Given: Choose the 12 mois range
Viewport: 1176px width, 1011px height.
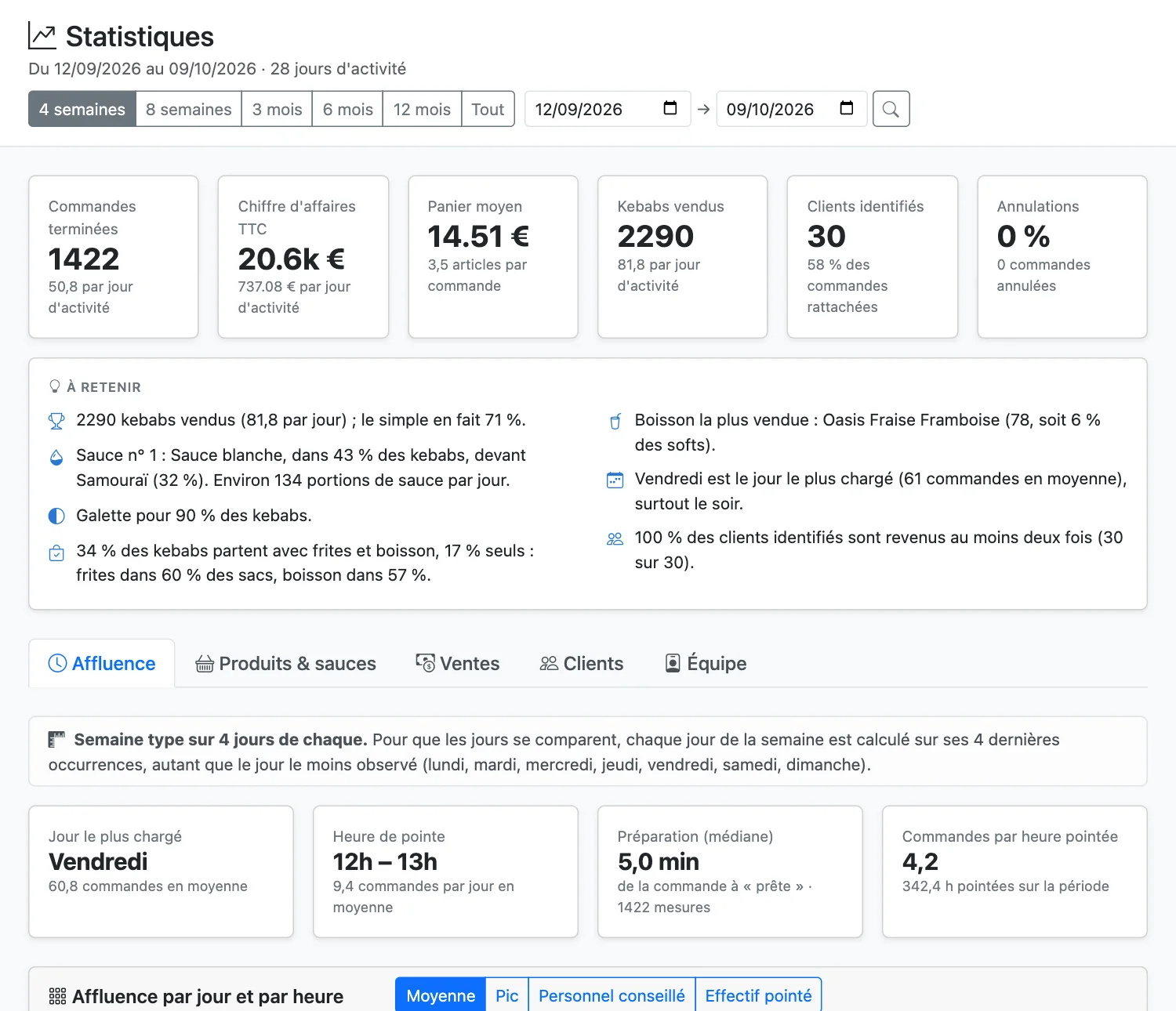Looking at the screenshot, I should [423, 109].
